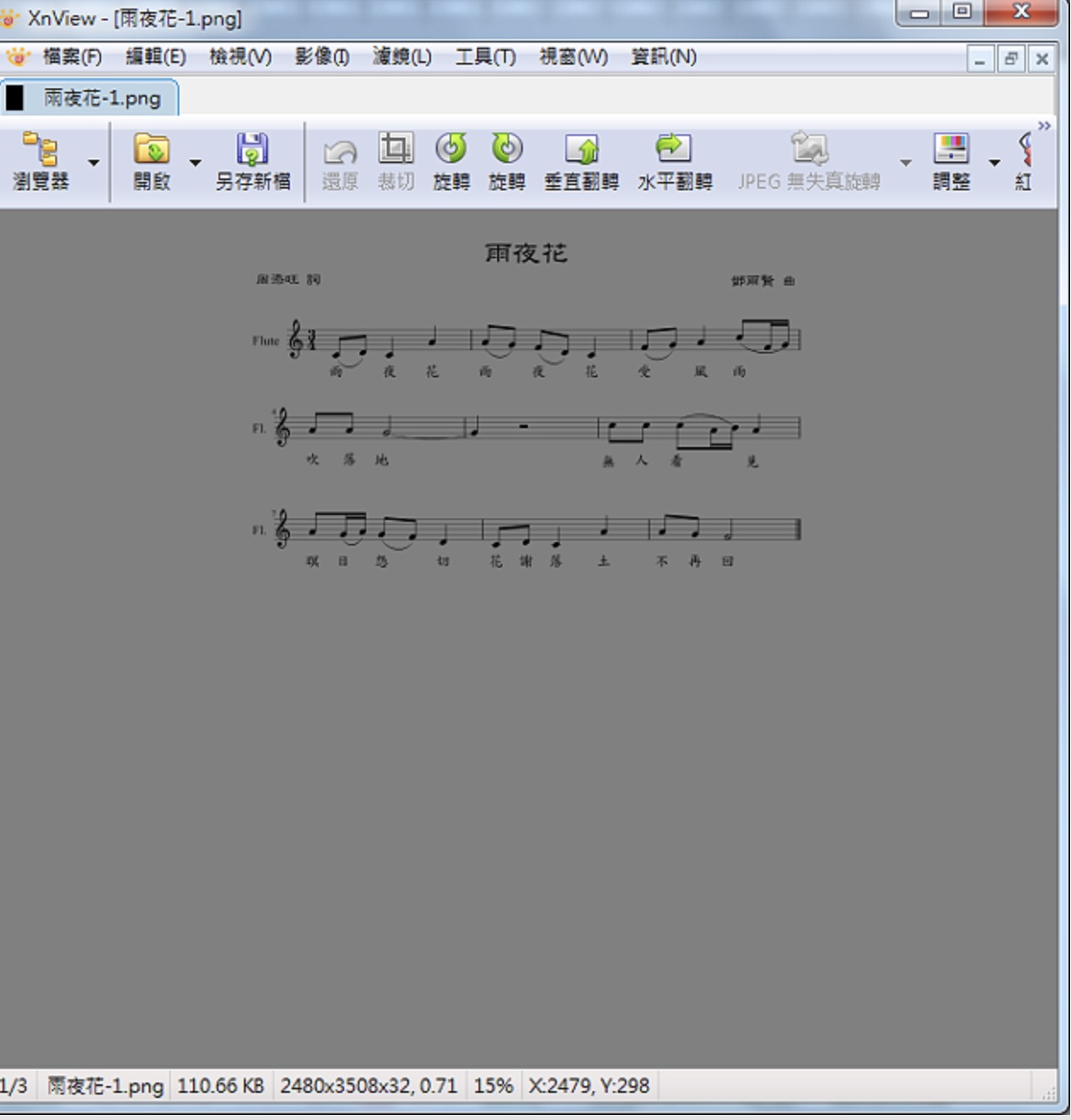Rotate the image counter-clockwise

coord(451,161)
